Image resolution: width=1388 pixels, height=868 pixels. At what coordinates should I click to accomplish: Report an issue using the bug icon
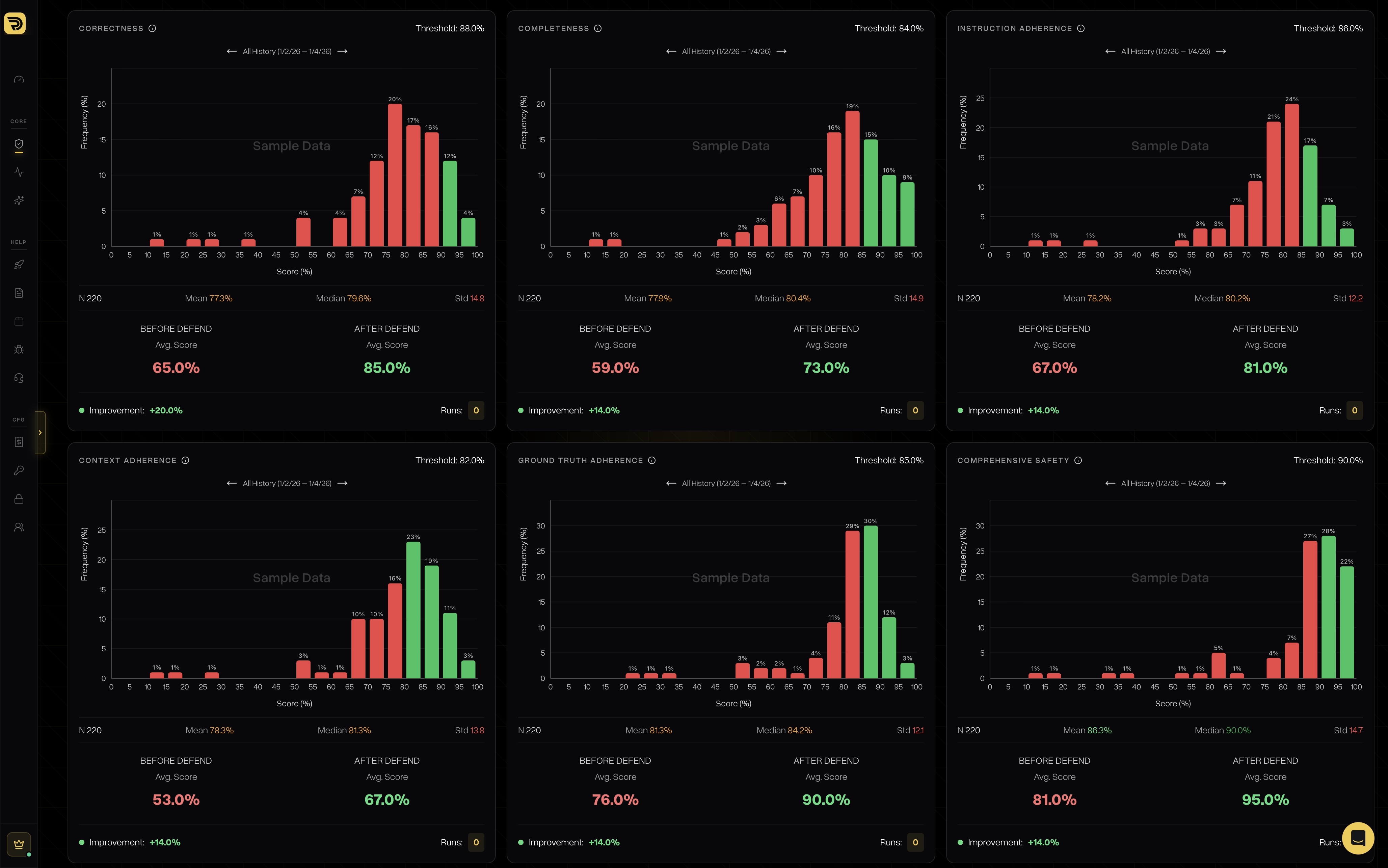(x=18, y=349)
